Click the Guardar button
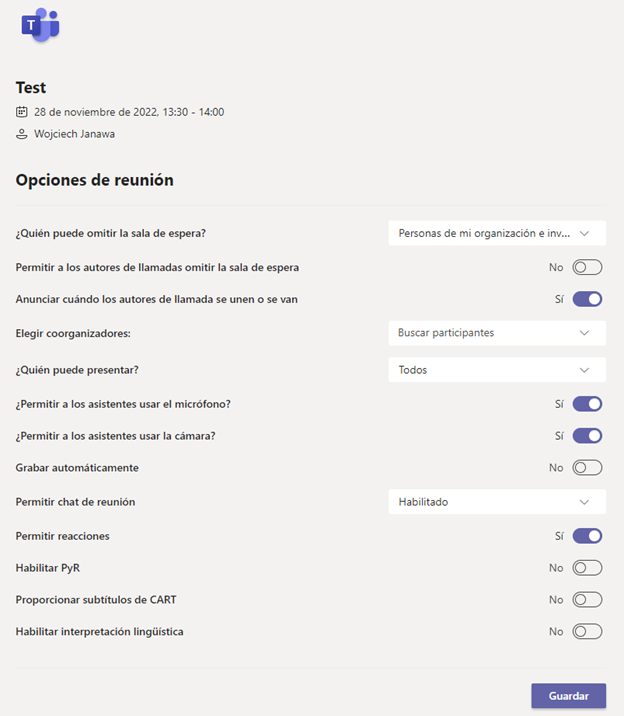 click(568, 696)
